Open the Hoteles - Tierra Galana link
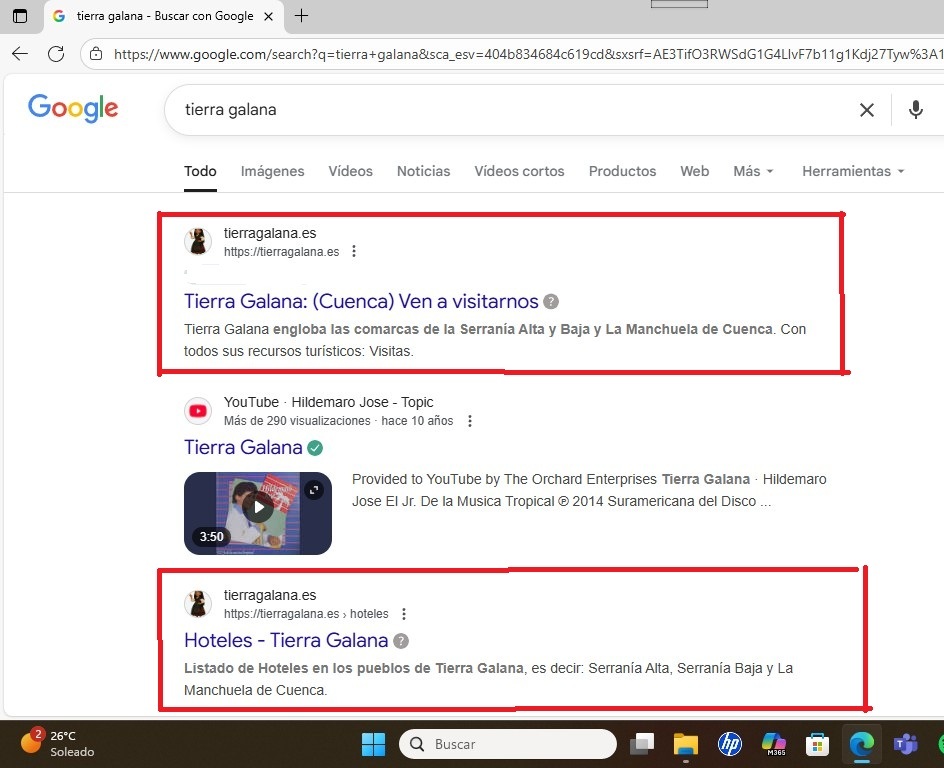944x768 pixels. [x=284, y=640]
